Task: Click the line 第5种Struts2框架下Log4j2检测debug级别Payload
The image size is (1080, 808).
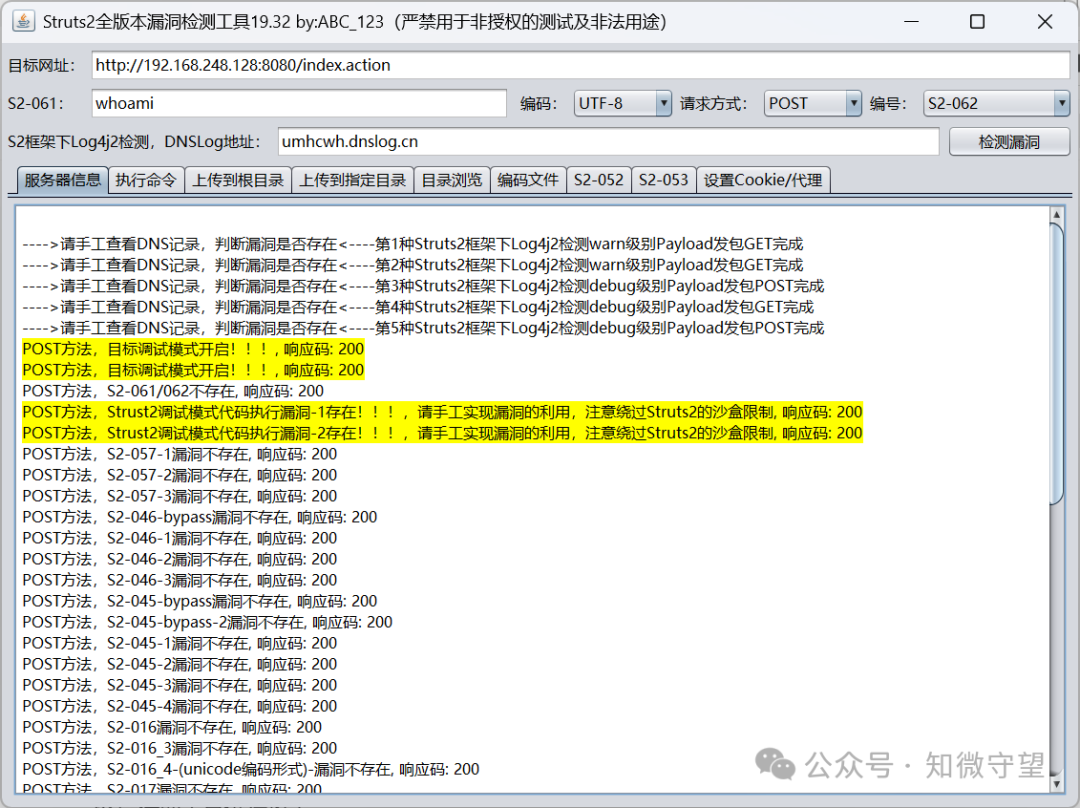Action: click(423, 328)
